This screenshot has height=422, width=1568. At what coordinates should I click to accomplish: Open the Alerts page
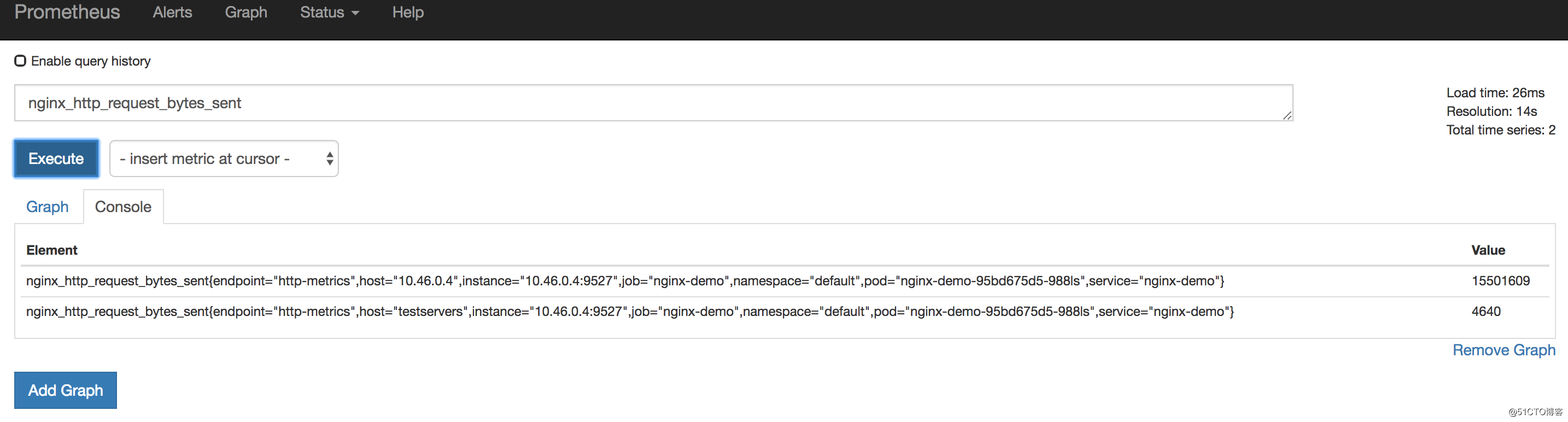pyautogui.click(x=172, y=12)
